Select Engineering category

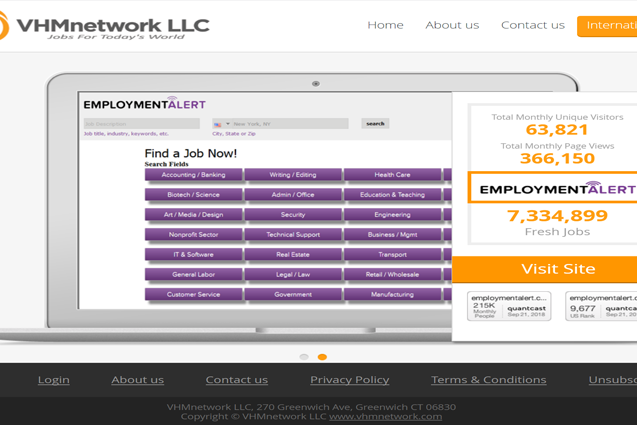[392, 215]
